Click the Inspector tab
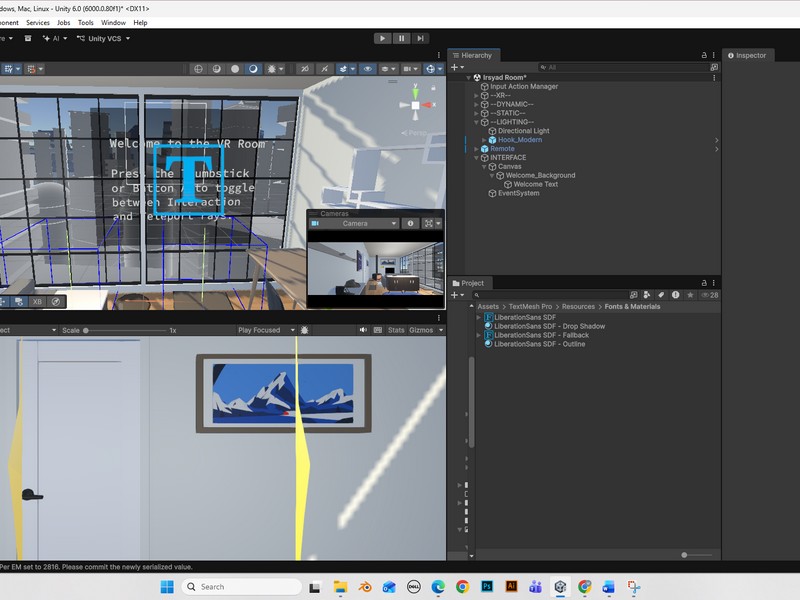 pyautogui.click(x=747, y=55)
